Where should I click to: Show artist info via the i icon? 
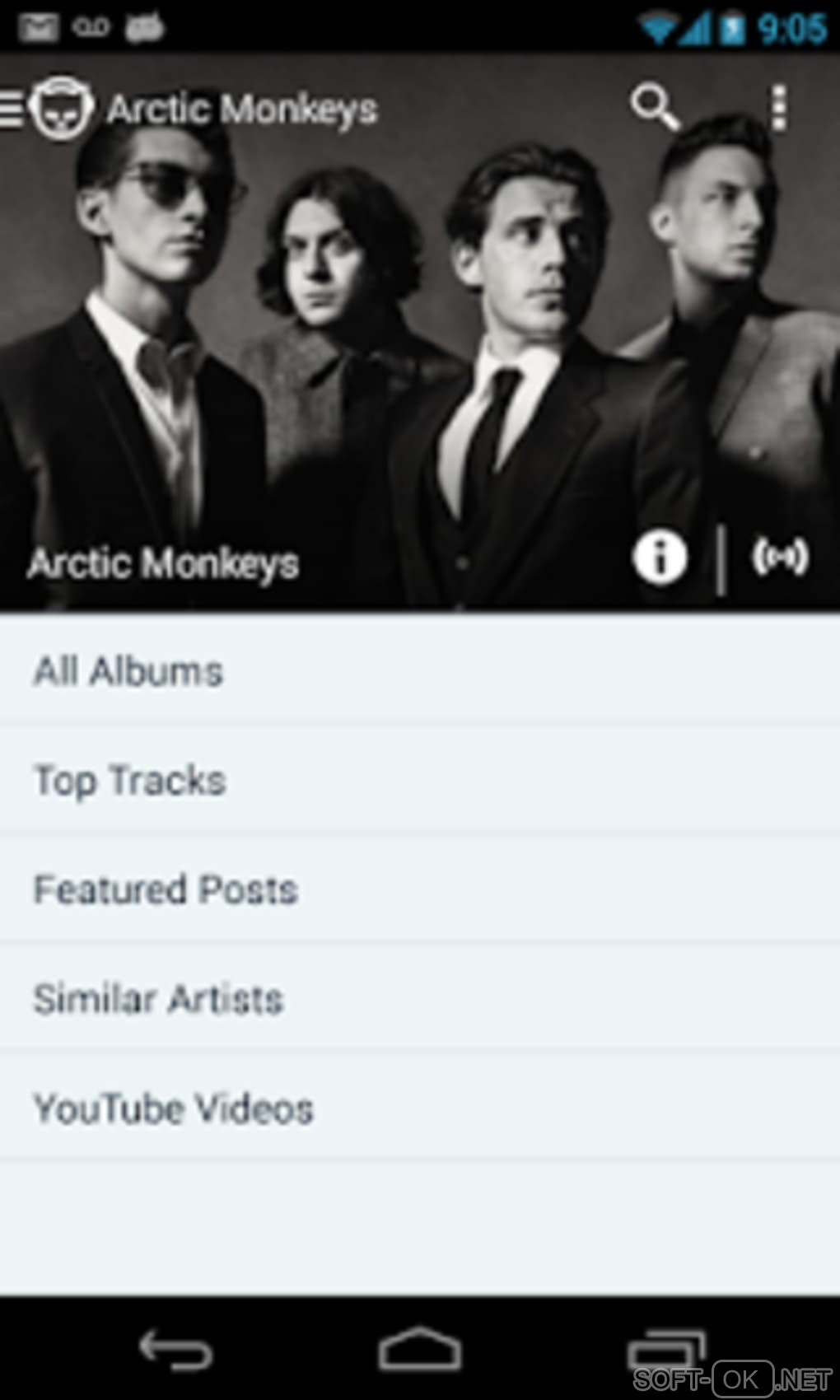[660, 558]
